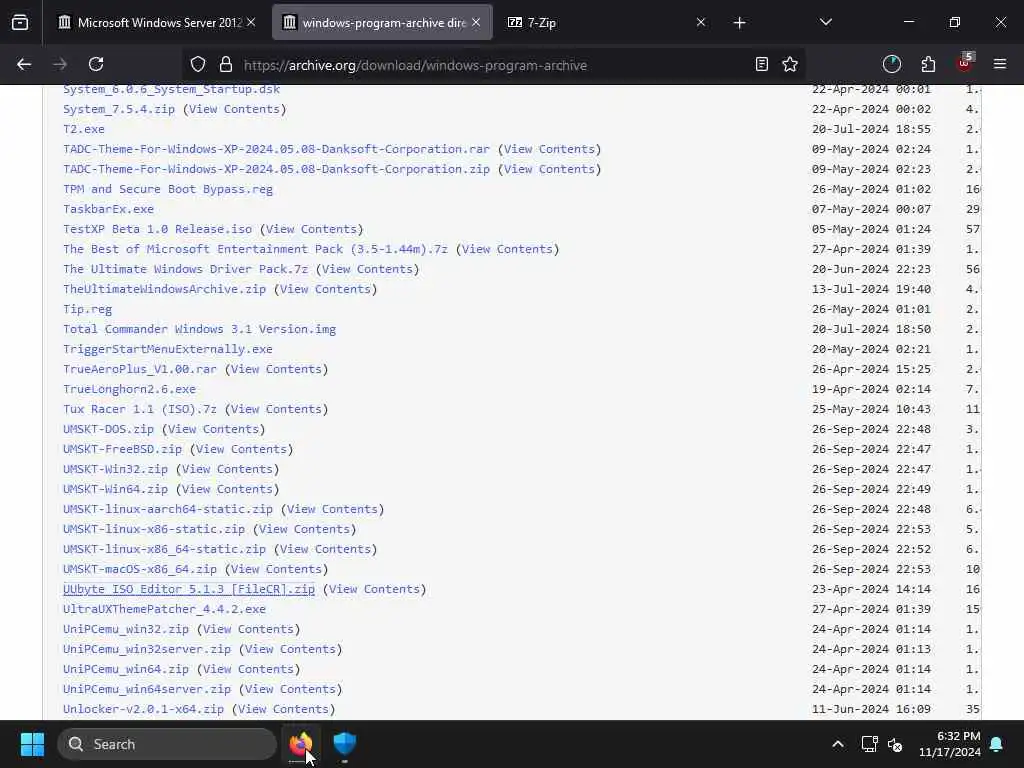Download UMSKT-DOS.zip
The width and height of the screenshot is (1024, 768).
point(108,429)
